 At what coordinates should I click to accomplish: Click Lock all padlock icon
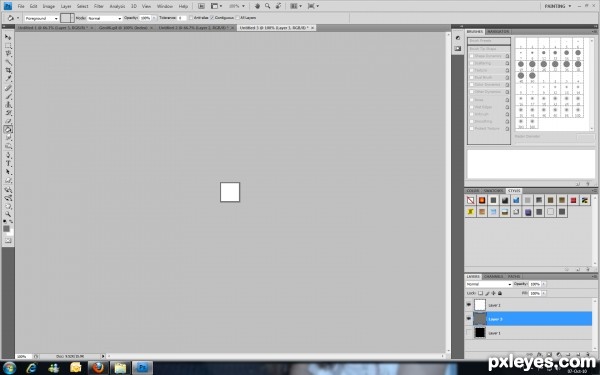[x=500, y=293]
